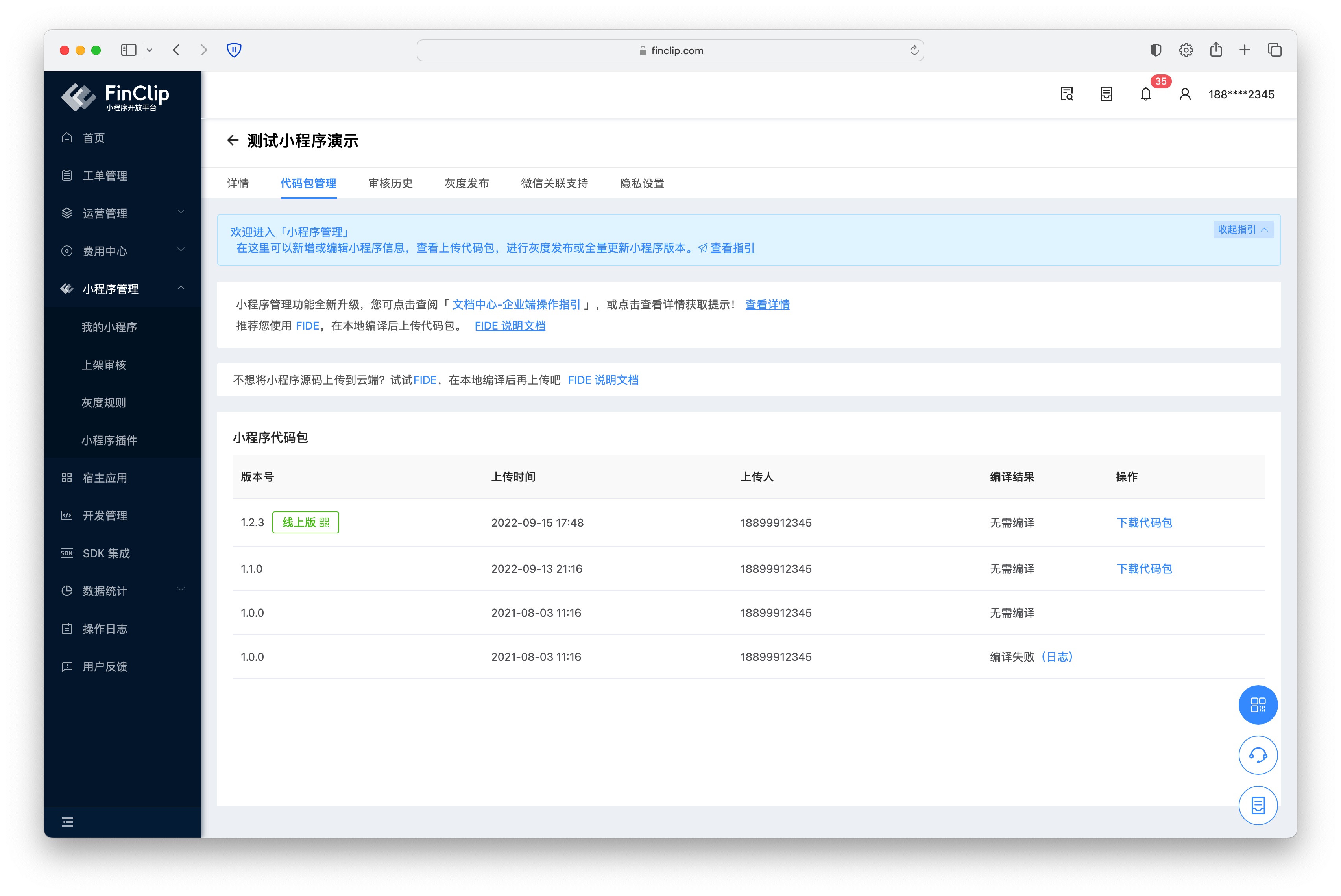
Task: Click the finclip.com address bar
Action: (670, 50)
